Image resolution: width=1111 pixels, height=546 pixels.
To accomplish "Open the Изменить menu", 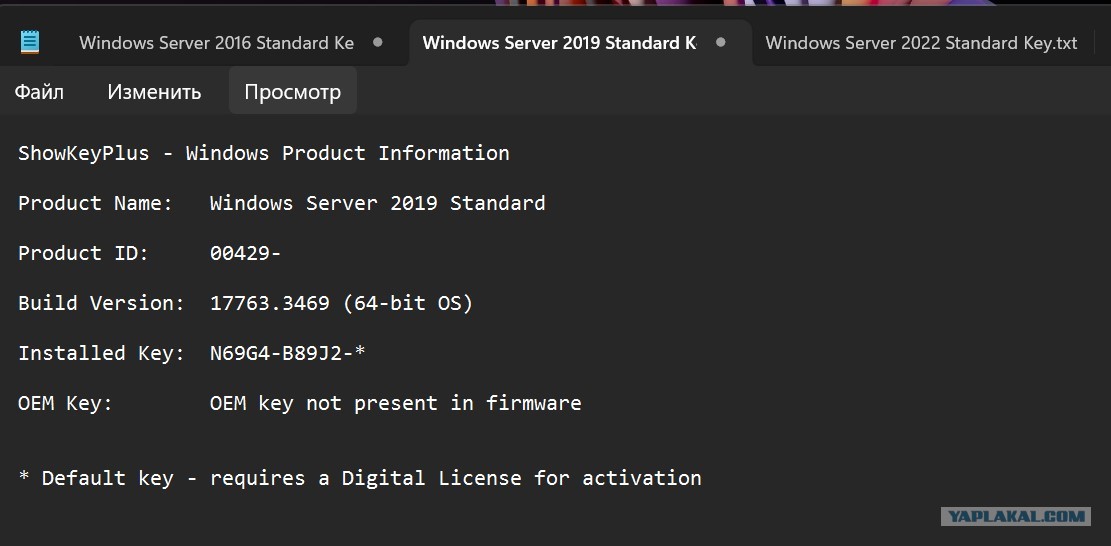I will [154, 92].
